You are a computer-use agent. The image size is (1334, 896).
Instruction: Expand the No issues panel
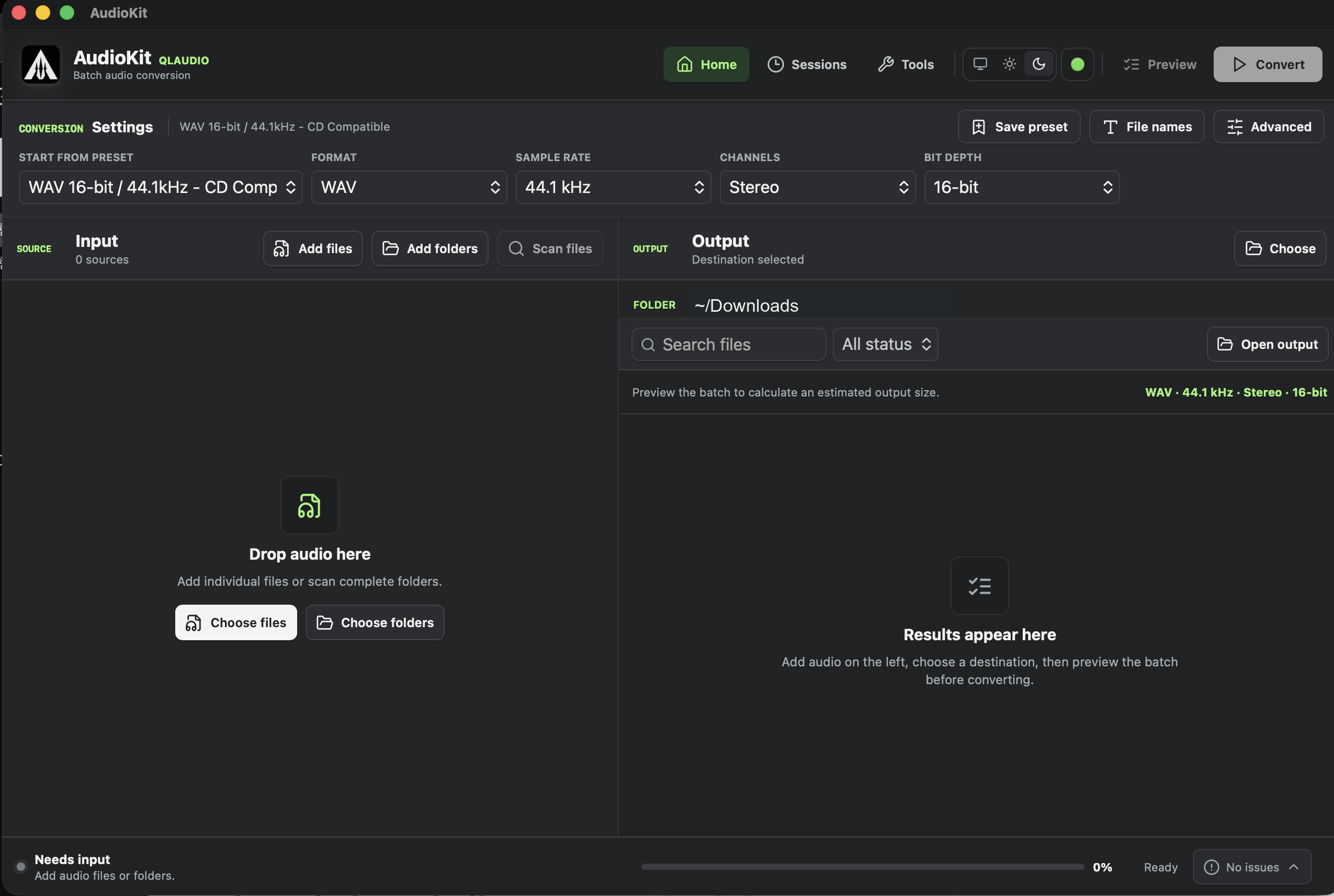(x=1252, y=867)
